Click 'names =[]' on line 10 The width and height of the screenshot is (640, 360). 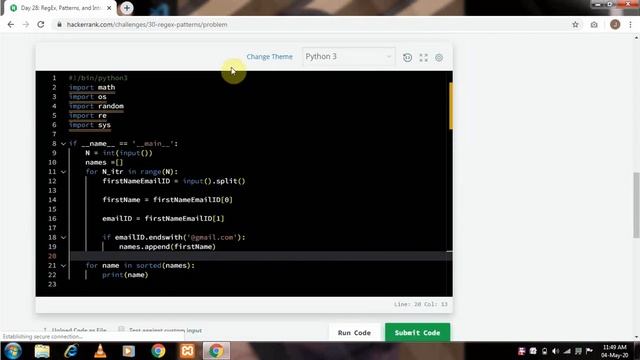pos(104,162)
